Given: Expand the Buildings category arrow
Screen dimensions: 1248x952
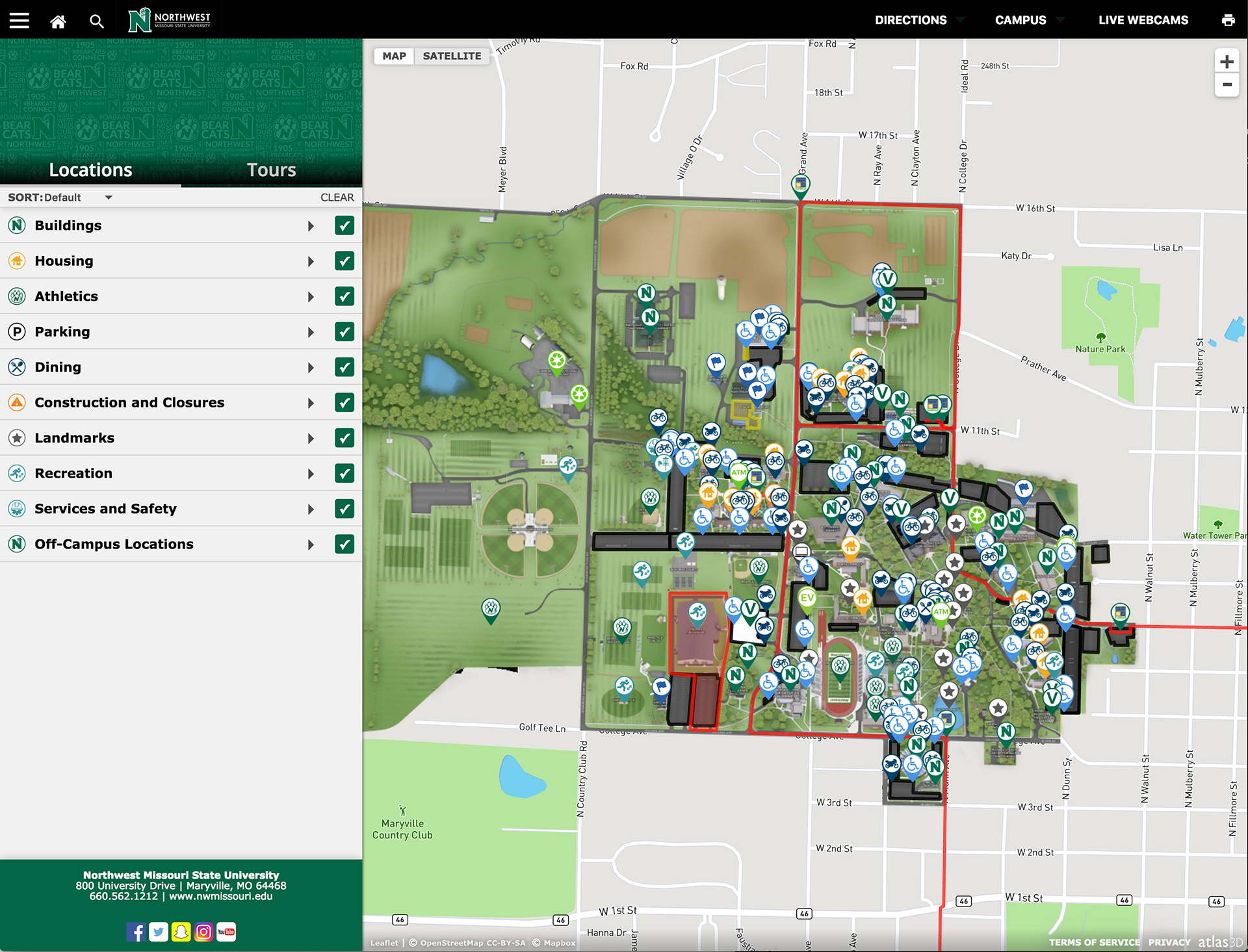Looking at the screenshot, I should point(311,226).
